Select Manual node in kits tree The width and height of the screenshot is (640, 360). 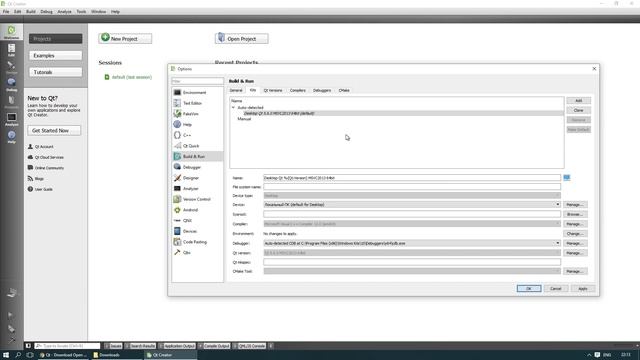tap(244, 119)
